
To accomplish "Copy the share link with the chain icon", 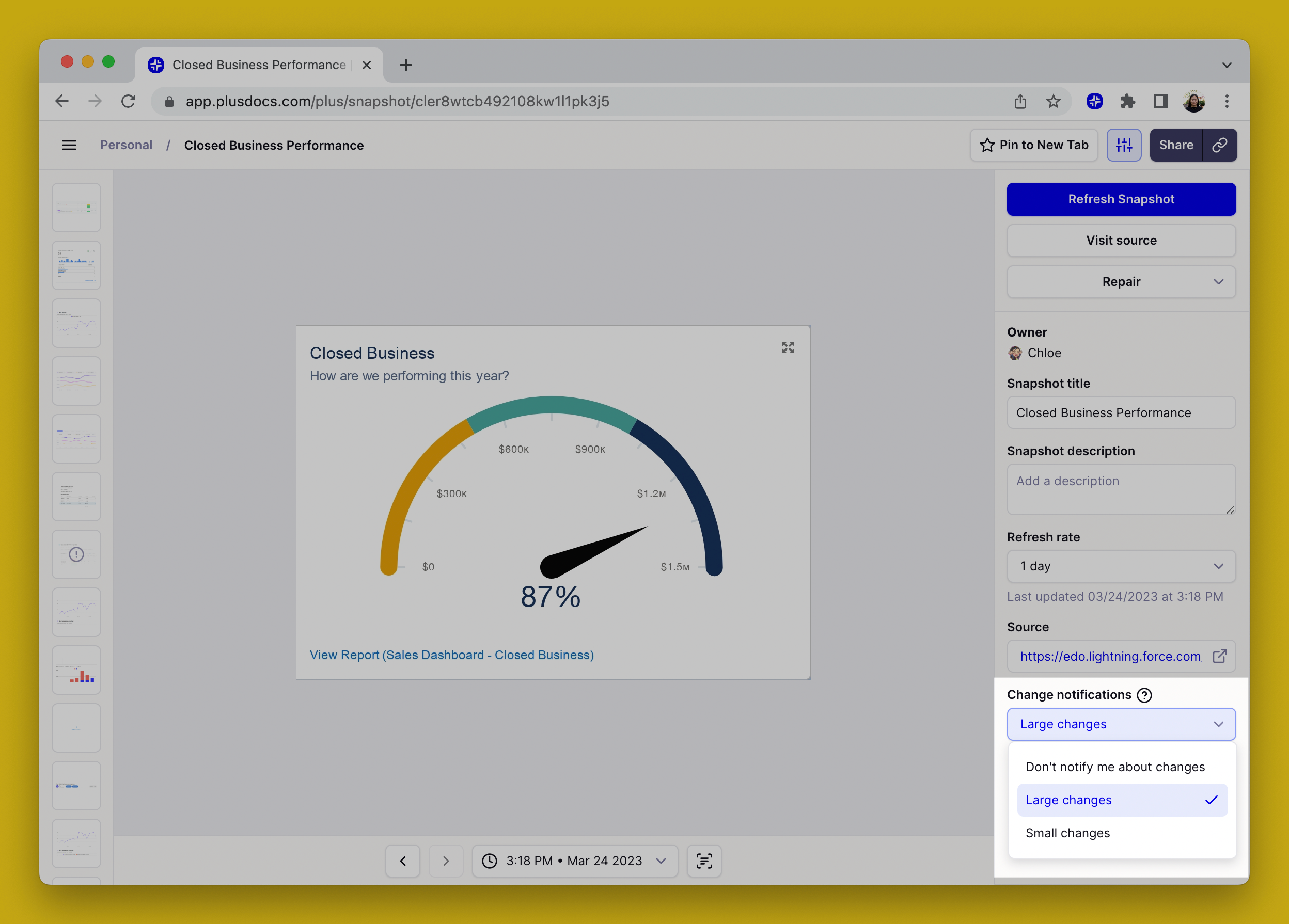I will click(x=1220, y=146).
